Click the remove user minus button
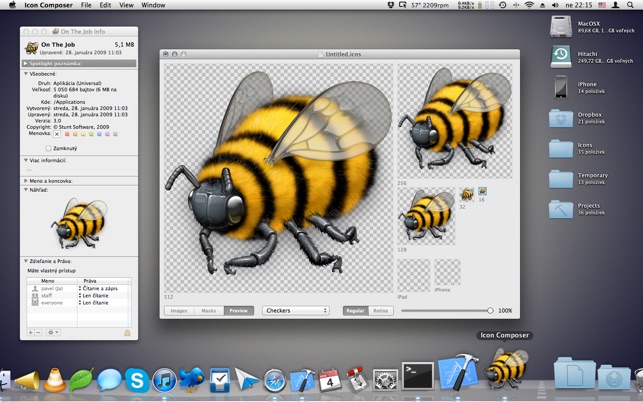The height and width of the screenshot is (402, 643). point(38,332)
